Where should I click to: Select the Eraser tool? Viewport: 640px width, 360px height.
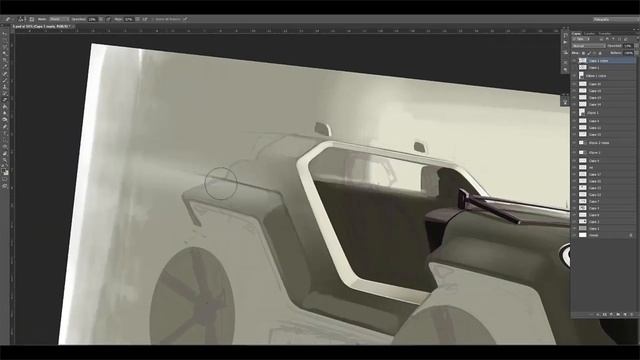5,100
